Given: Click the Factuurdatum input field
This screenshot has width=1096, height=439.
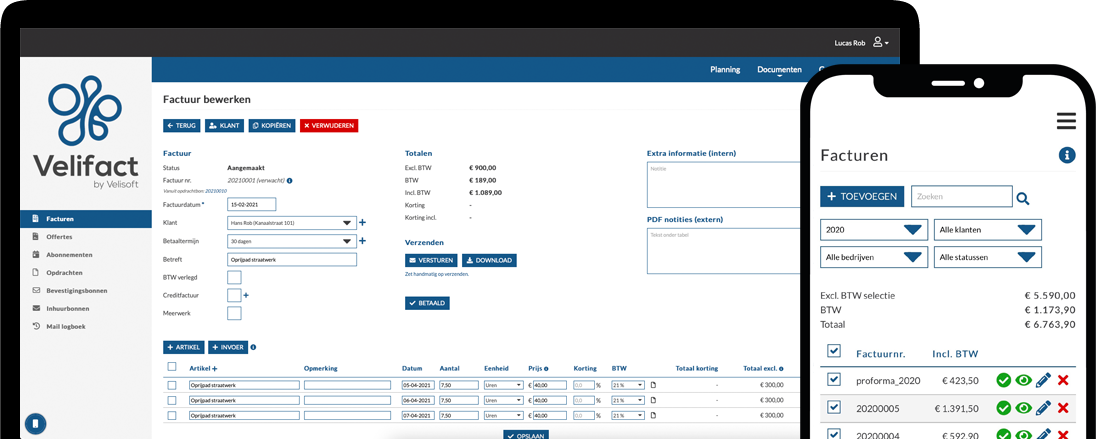Looking at the screenshot, I should coord(252,204).
